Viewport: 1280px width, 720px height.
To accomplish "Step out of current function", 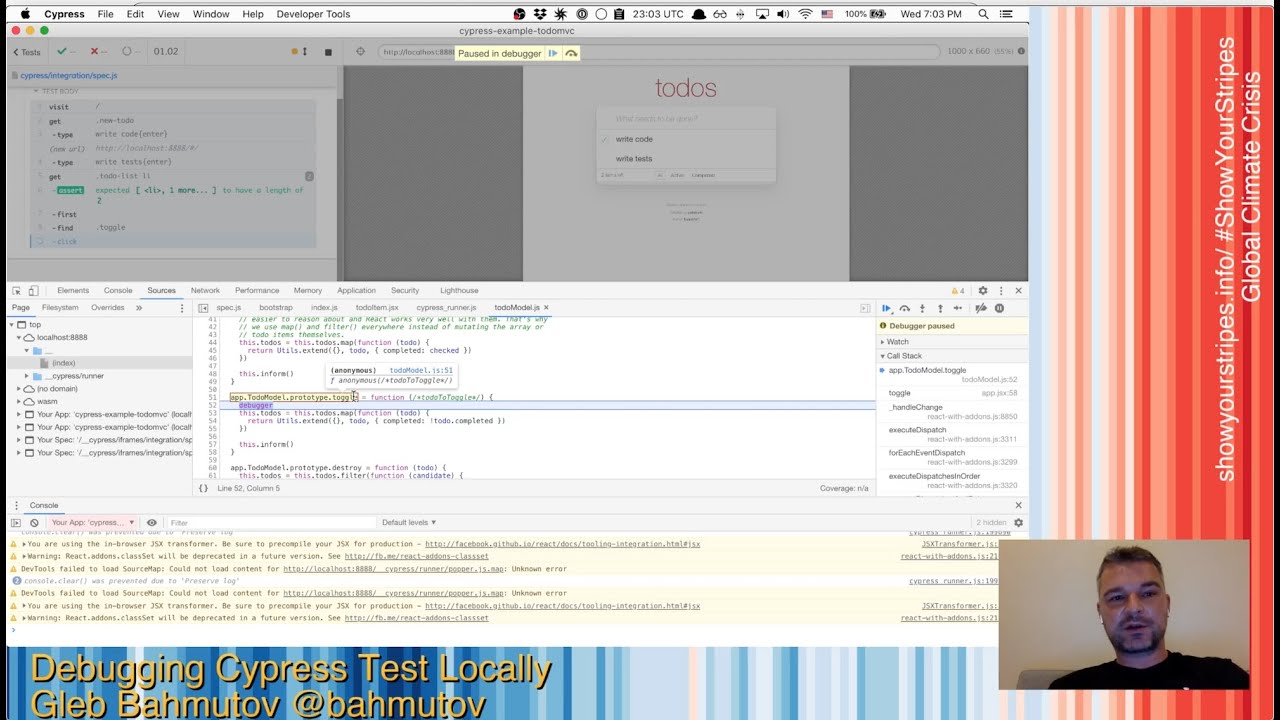I will (x=940, y=308).
